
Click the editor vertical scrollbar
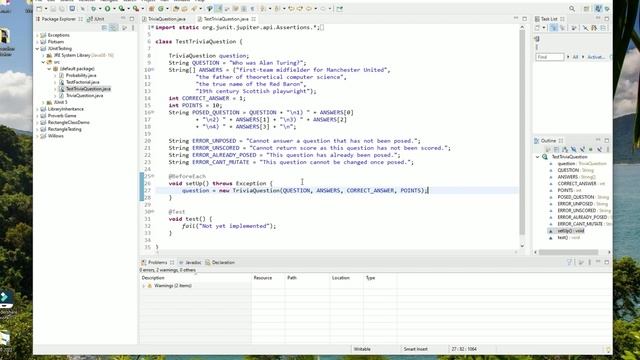[522, 133]
